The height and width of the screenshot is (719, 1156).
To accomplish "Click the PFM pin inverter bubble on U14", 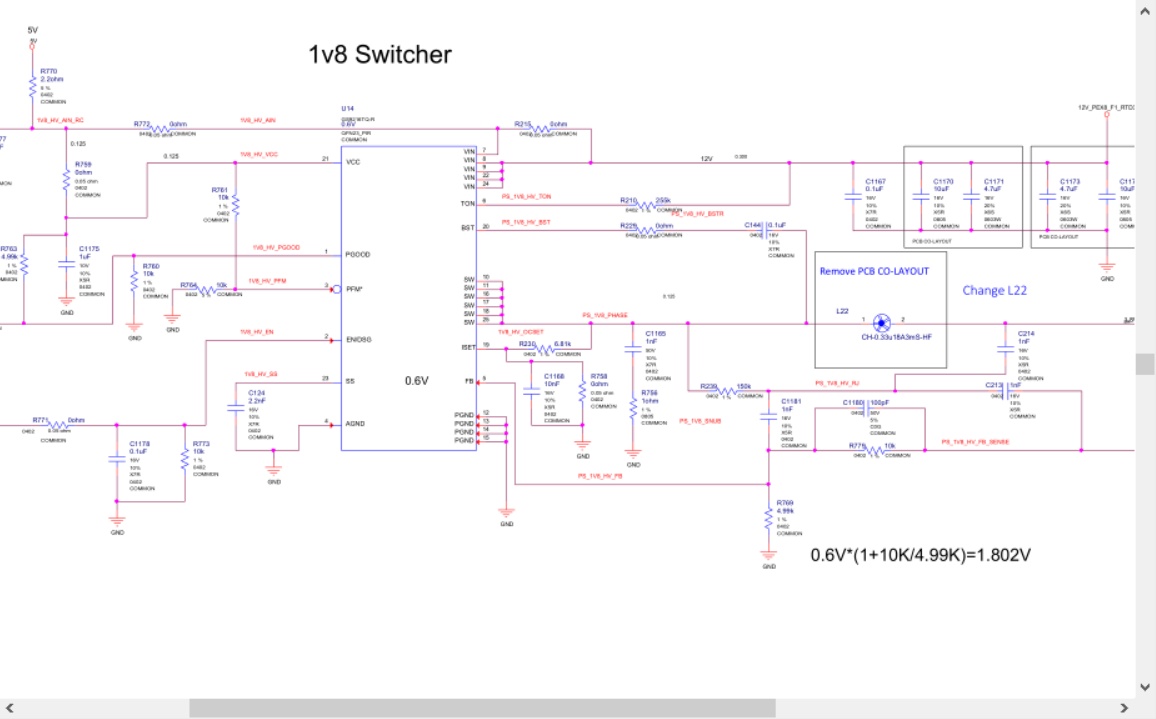I will [335, 289].
